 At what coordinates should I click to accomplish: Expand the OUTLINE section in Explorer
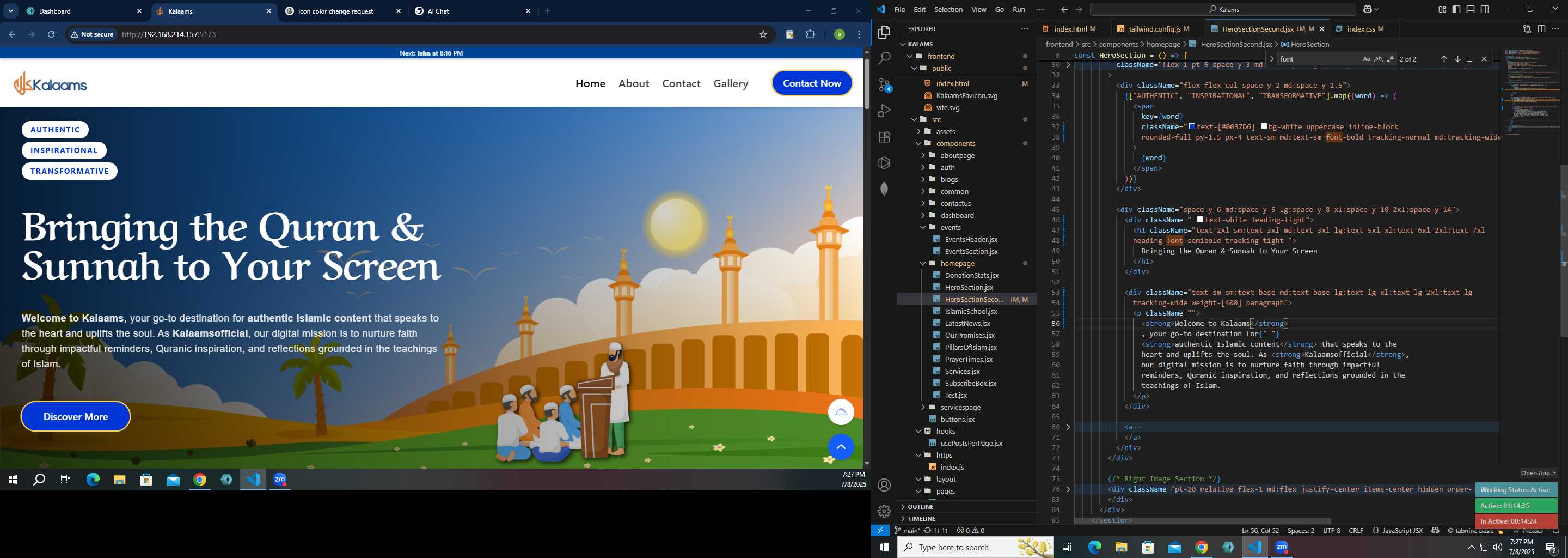tap(966, 507)
